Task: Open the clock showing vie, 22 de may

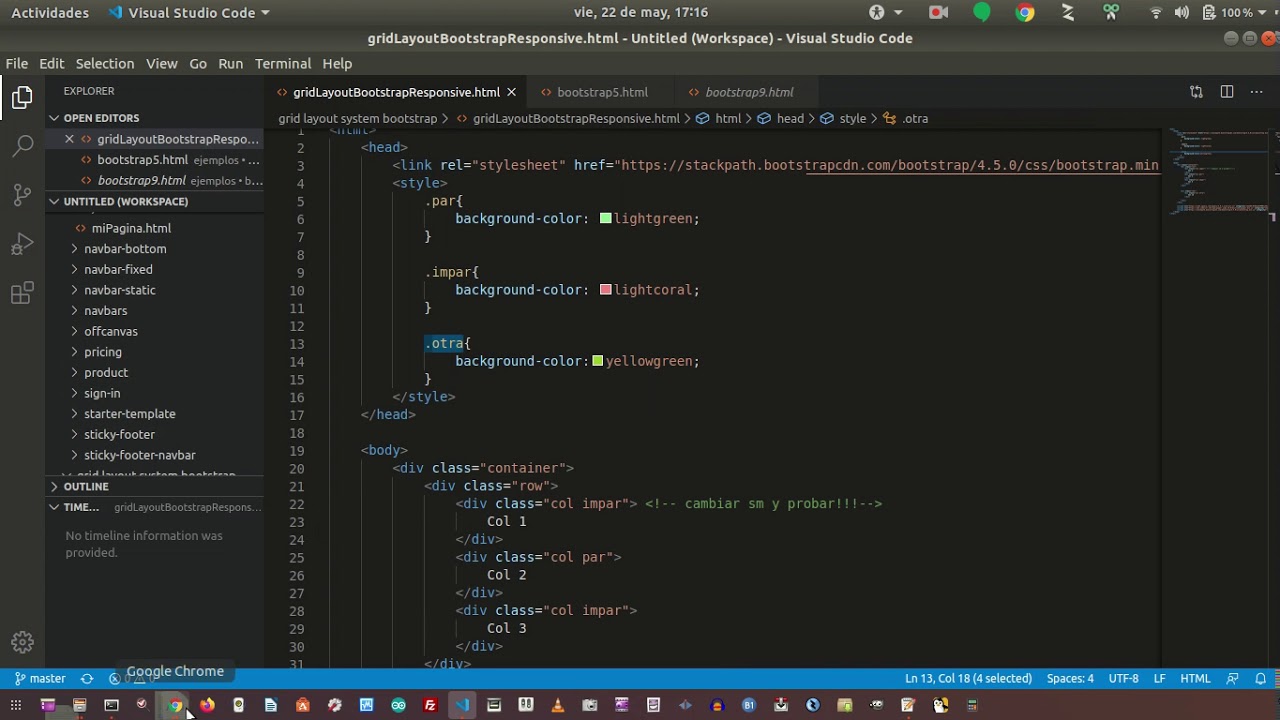Action: pos(641,12)
